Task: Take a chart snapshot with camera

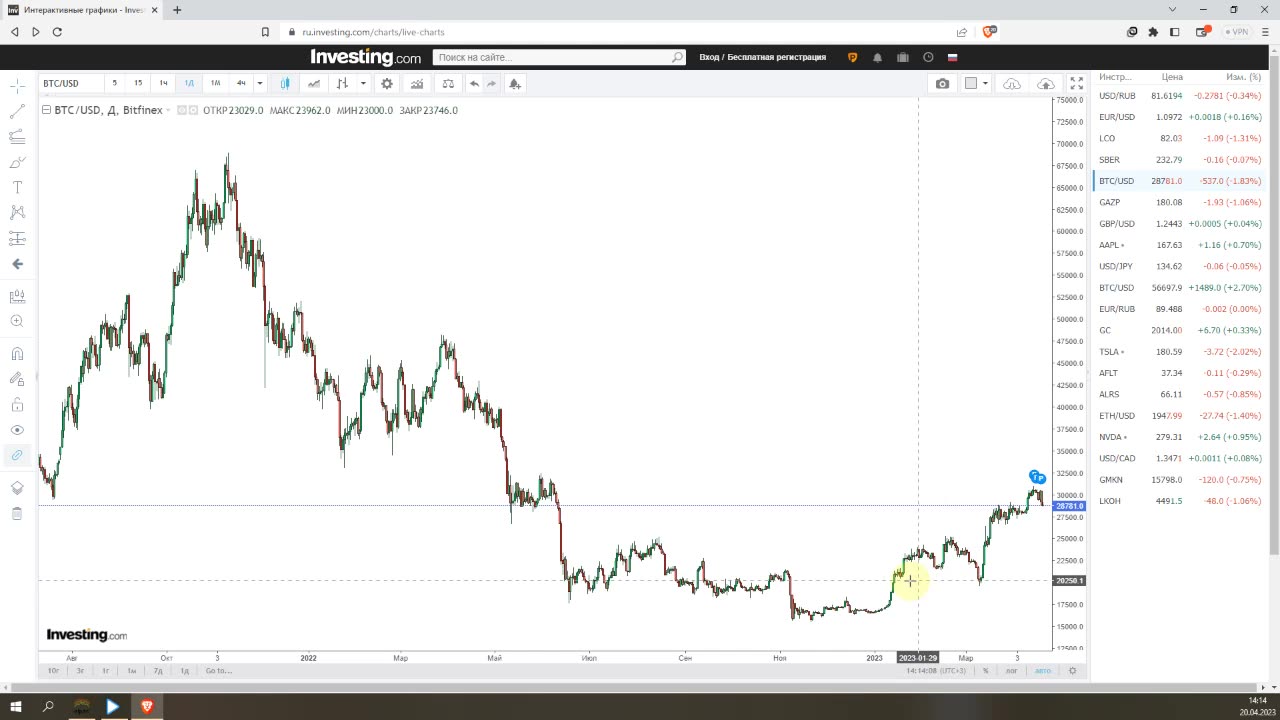Action: pyautogui.click(x=942, y=83)
